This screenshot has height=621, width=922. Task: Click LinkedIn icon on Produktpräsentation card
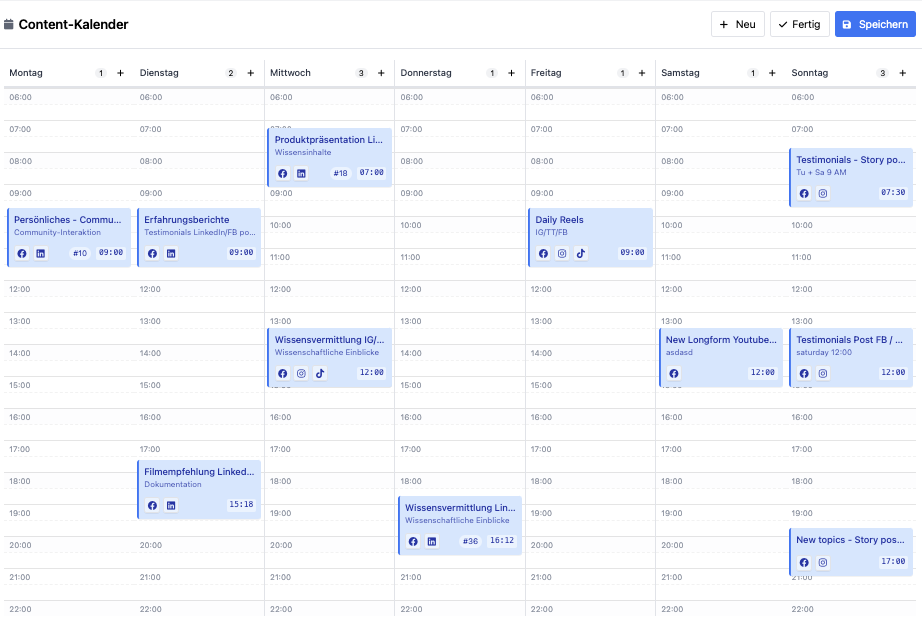coord(301,173)
